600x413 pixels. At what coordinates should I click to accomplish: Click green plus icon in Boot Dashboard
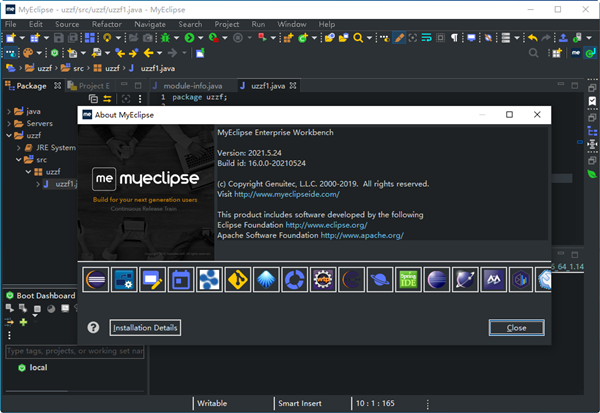[23, 322]
